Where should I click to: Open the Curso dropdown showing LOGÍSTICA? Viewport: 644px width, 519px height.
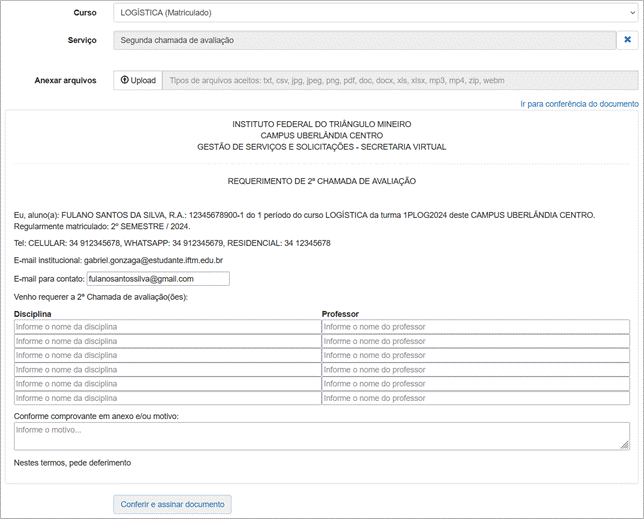click(376, 13)
